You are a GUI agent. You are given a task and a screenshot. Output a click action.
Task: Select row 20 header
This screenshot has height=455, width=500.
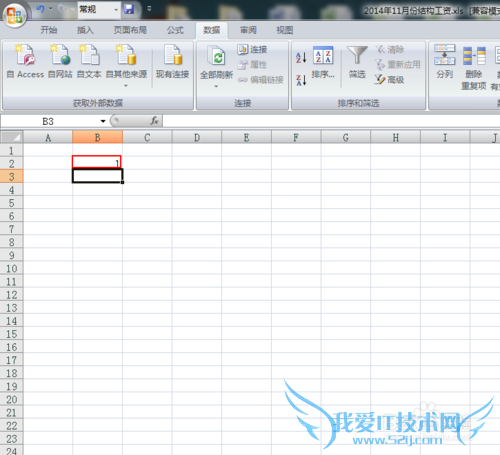click(x=12, y=399)
